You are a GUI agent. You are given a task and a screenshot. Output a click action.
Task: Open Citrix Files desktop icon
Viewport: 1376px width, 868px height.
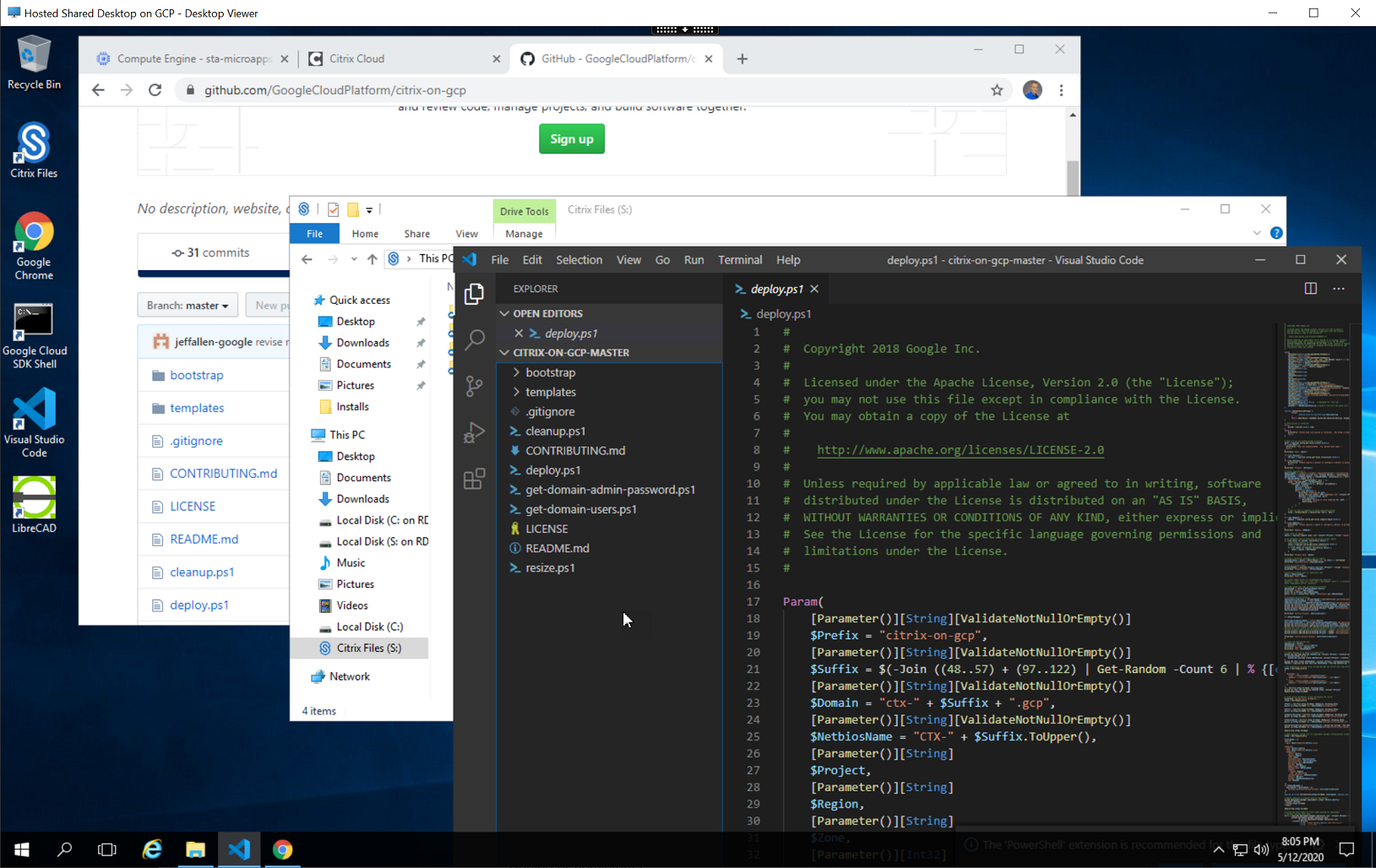pyautogui.click(x=34, y=150)
